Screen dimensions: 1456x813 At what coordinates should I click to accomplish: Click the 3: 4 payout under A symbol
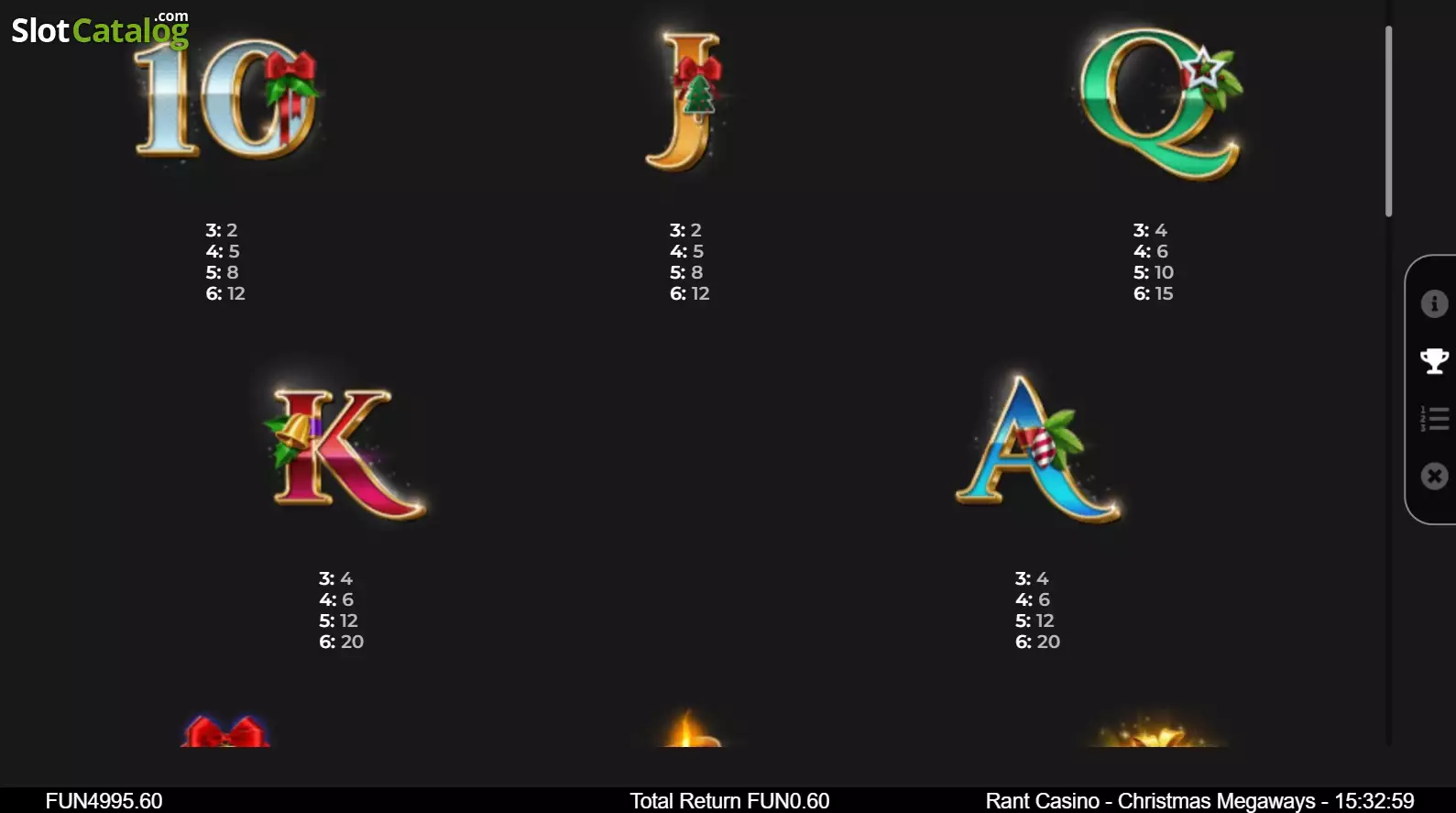[x=1032, y=578]
